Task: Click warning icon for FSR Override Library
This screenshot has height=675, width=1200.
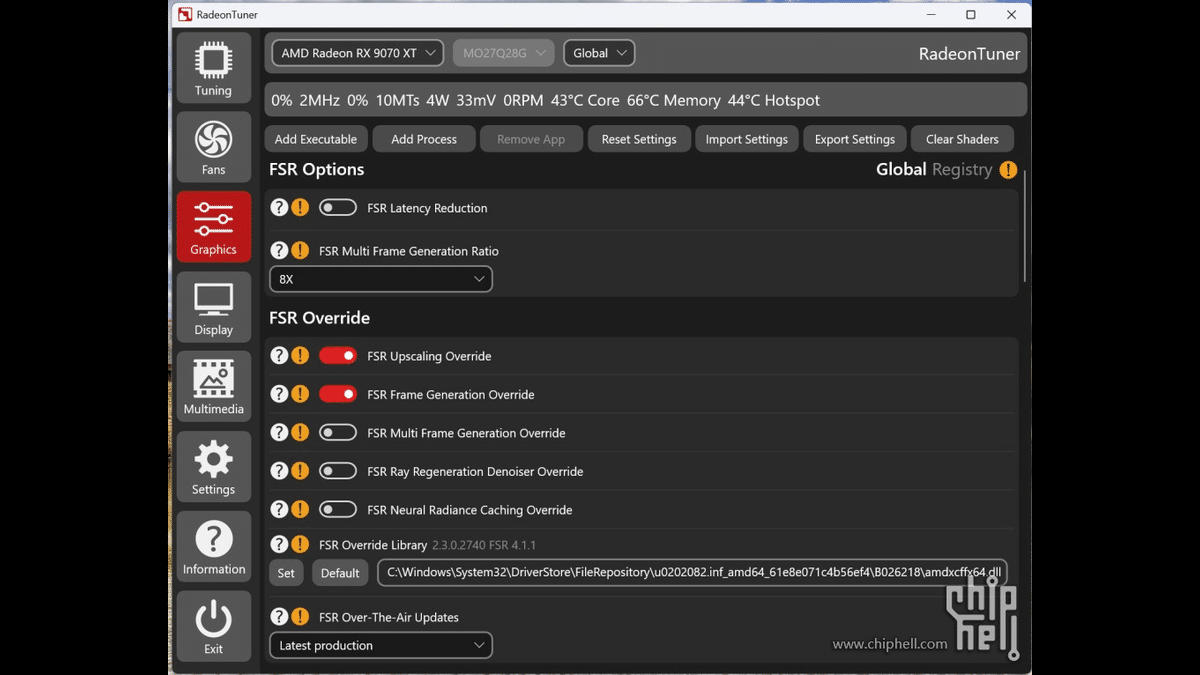Action: click(x=300, y=544)
